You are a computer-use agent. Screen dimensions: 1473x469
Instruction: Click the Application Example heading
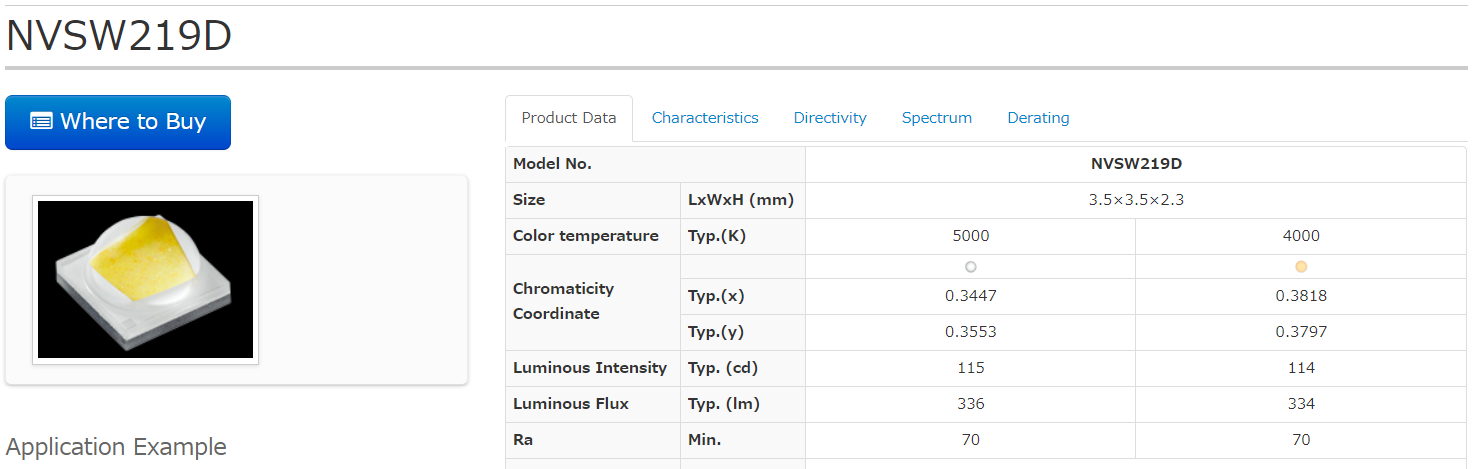pyautogui.click(x=117, y=447)
